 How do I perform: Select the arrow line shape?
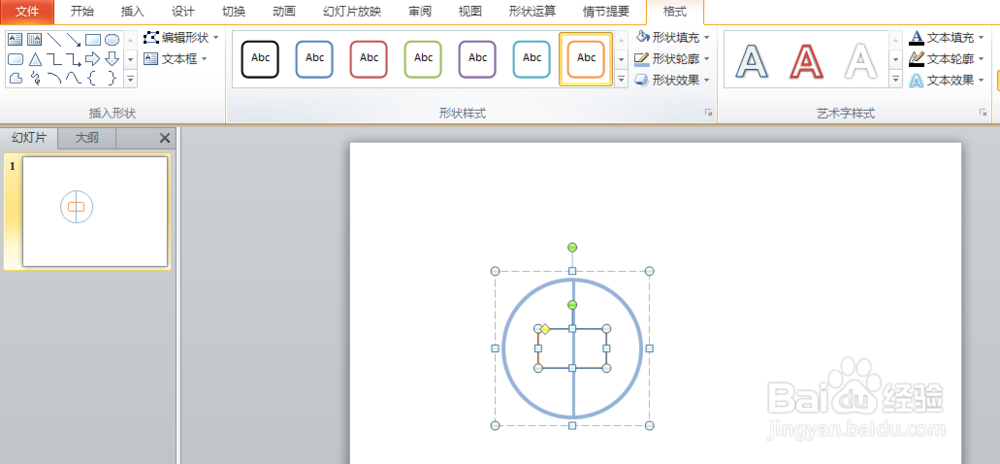point(73,40)
